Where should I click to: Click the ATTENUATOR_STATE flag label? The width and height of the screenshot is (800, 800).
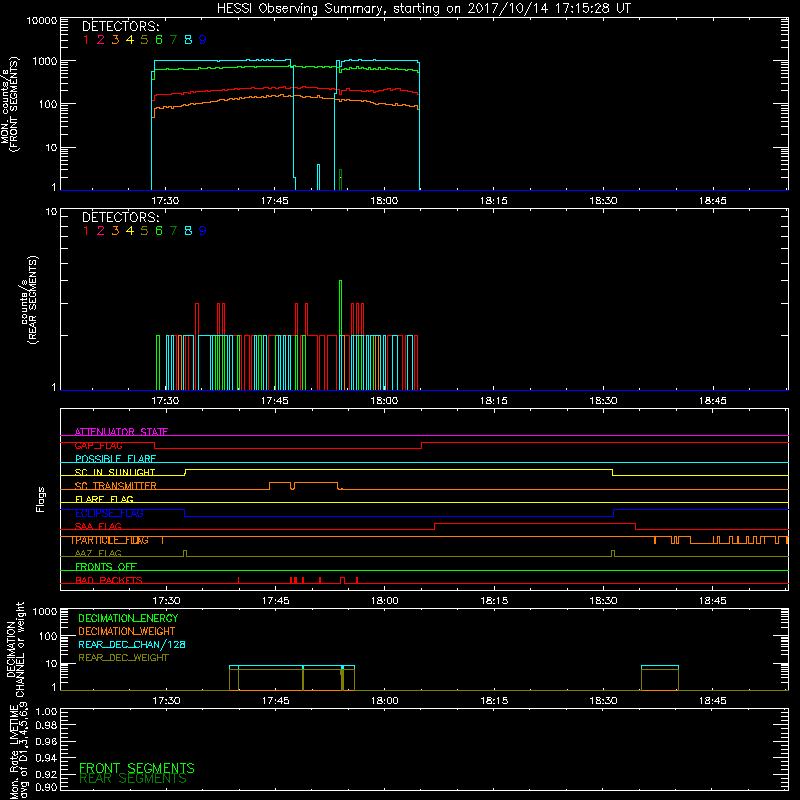coord(121,432)
